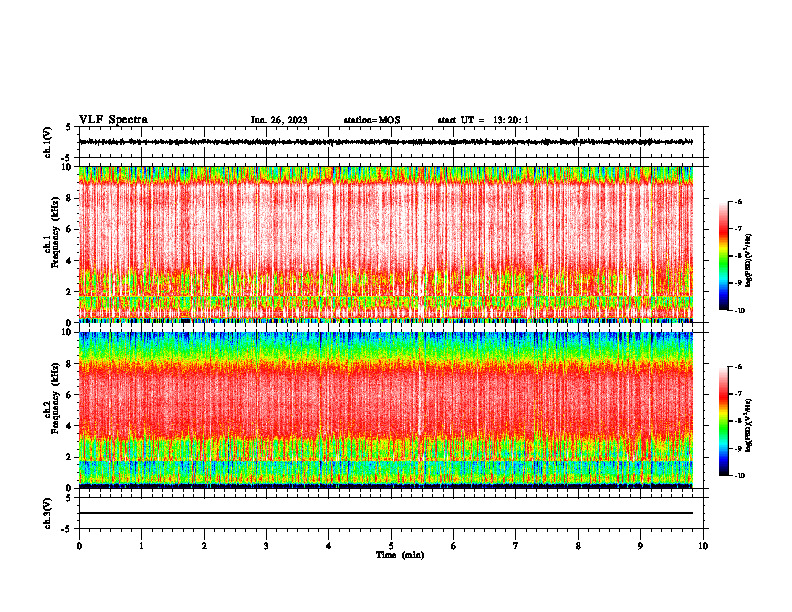This screenshot has height=612, width=792.
Task: Click the "-10" label on ch.1 colorbar
Action: point(739,310)
